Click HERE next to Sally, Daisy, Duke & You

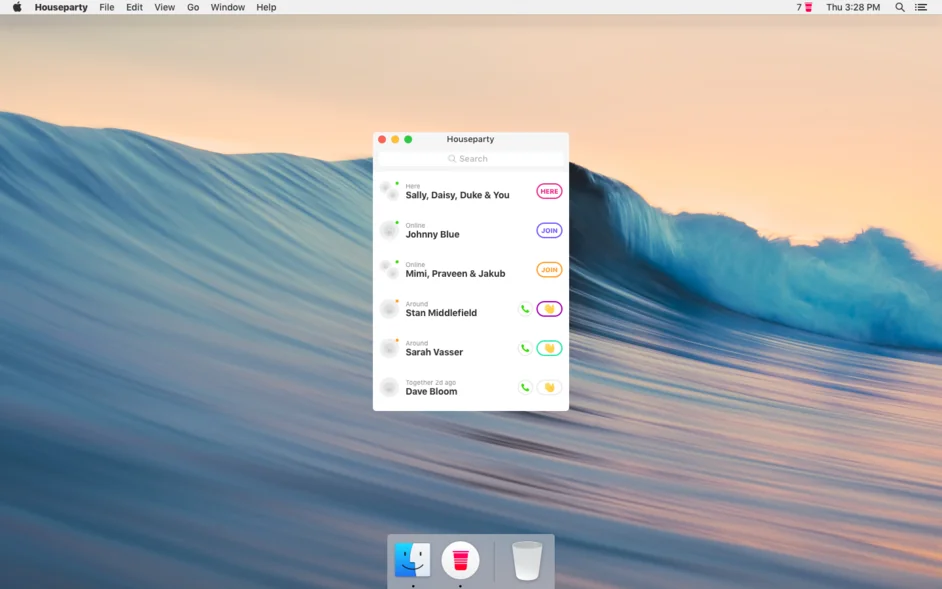click(548, 190)
